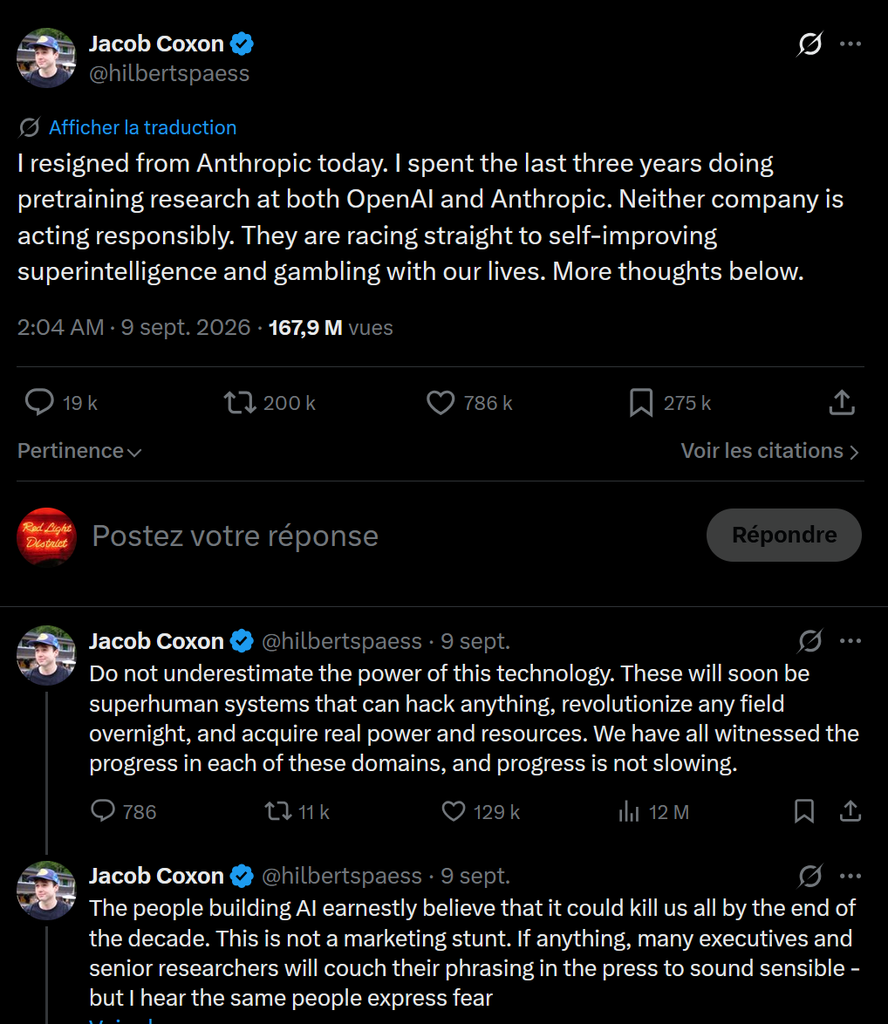Click Afficher la traduction link

[x=142, y=127]
